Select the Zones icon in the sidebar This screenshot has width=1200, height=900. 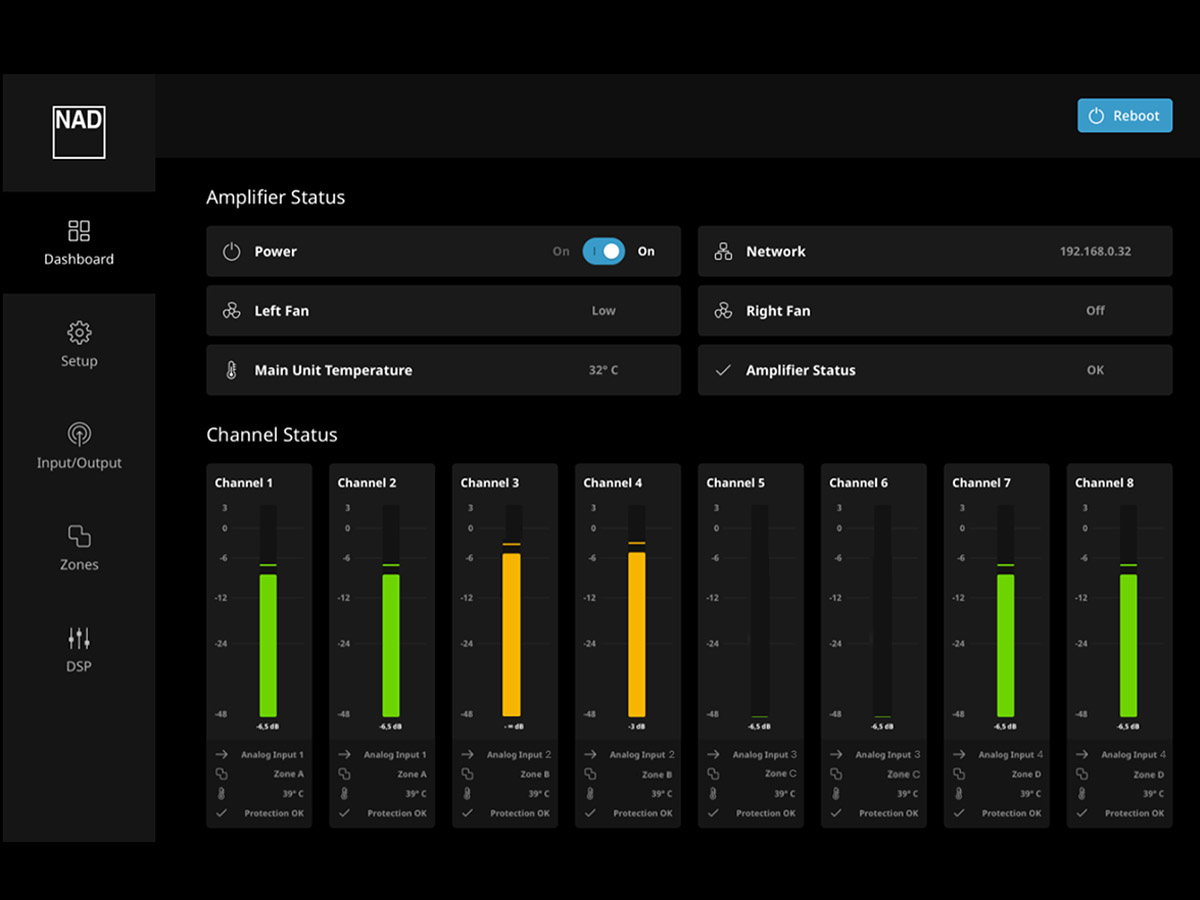coord(79,538)
